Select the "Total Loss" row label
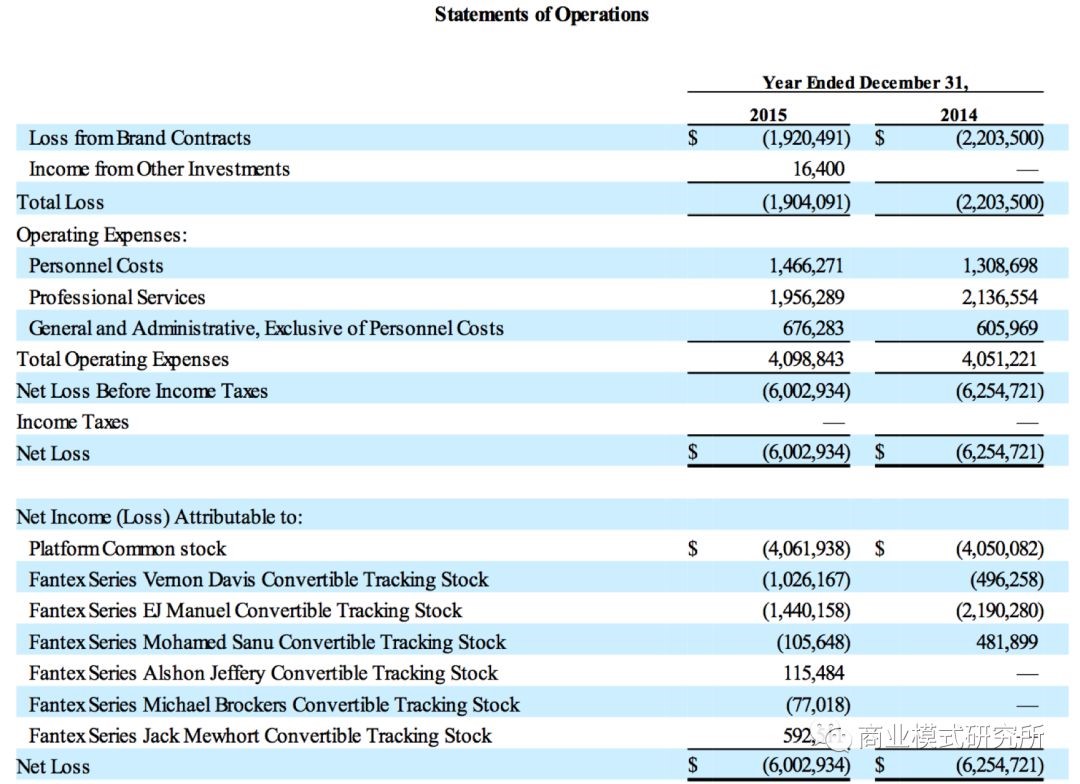This screenshot has height=784, width=1080. pos(60,203)
